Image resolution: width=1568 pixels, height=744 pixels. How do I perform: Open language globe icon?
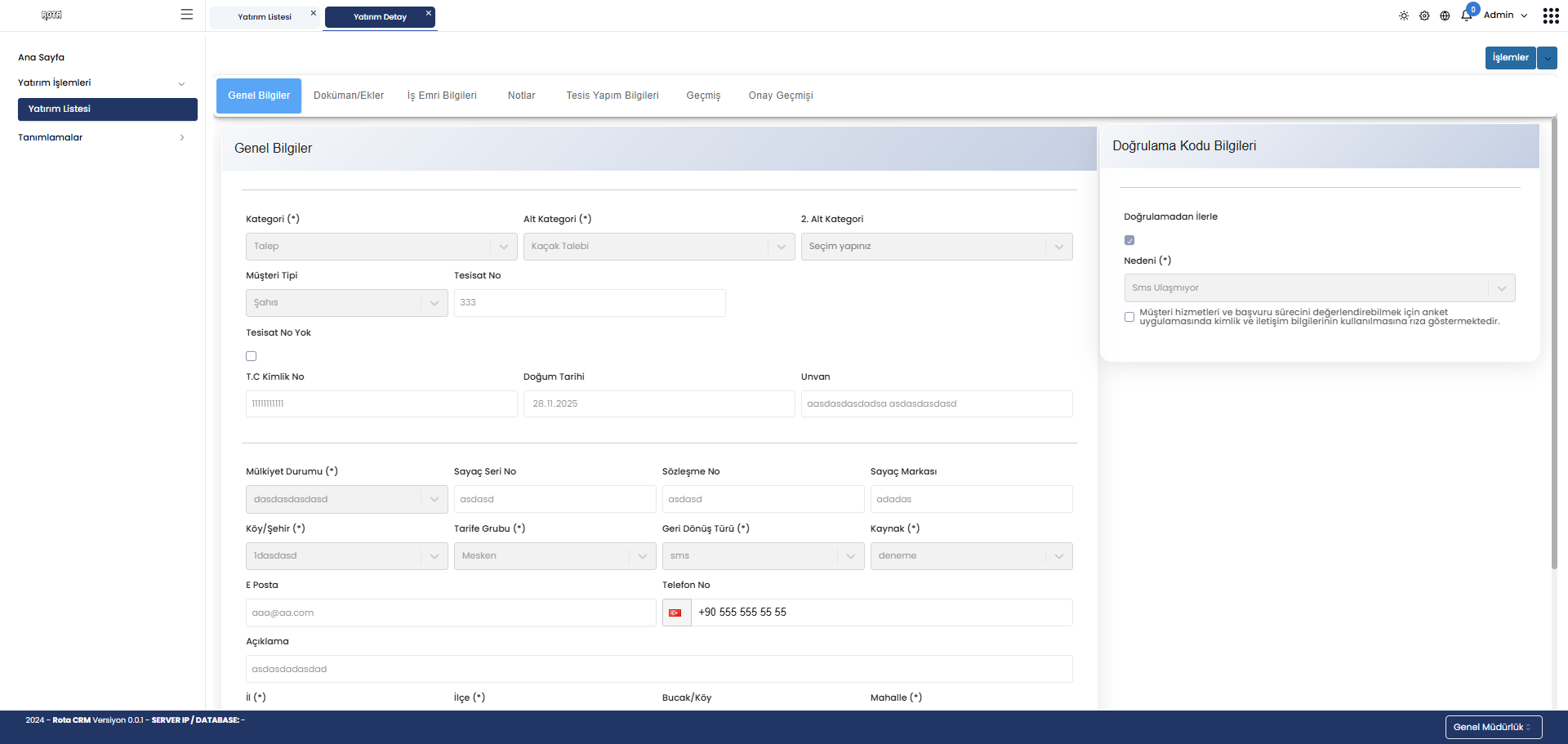1445,16
